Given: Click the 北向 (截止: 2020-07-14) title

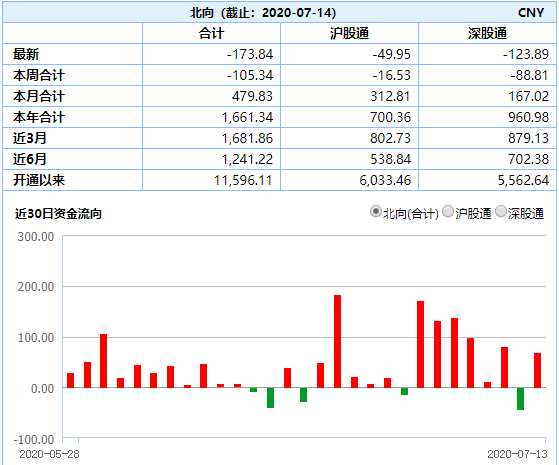Looking at the screenshot, I should tap(263, 13).
